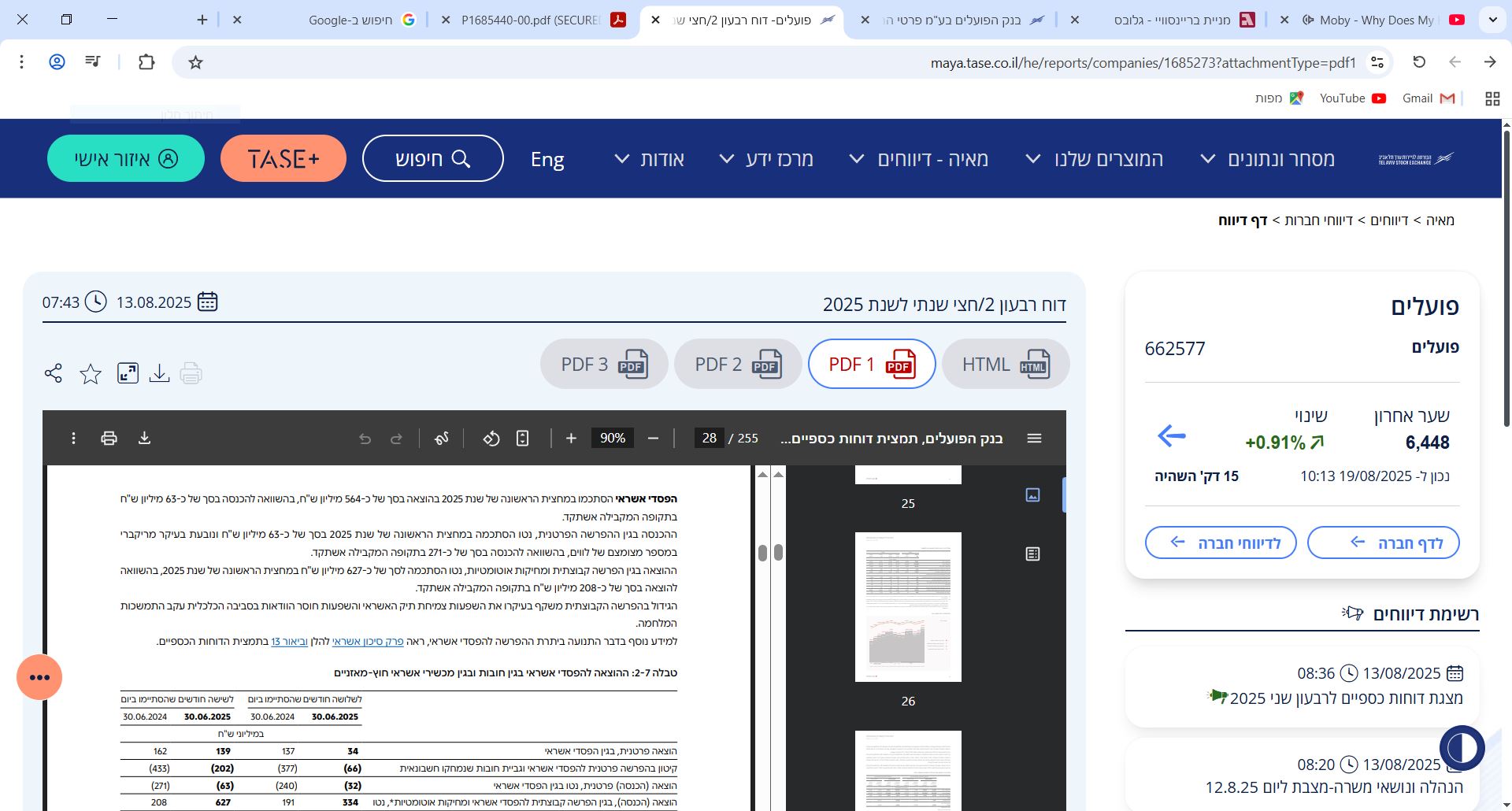Viewport: 1512px width, 811px height.
Task: Open the report in full screen view
Action: point(128,373)
